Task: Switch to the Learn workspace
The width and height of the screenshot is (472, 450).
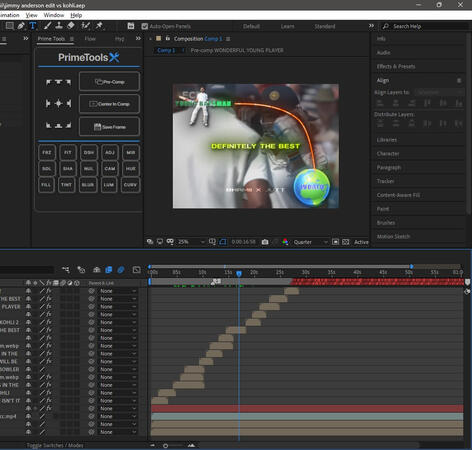Action: [287, 26]
